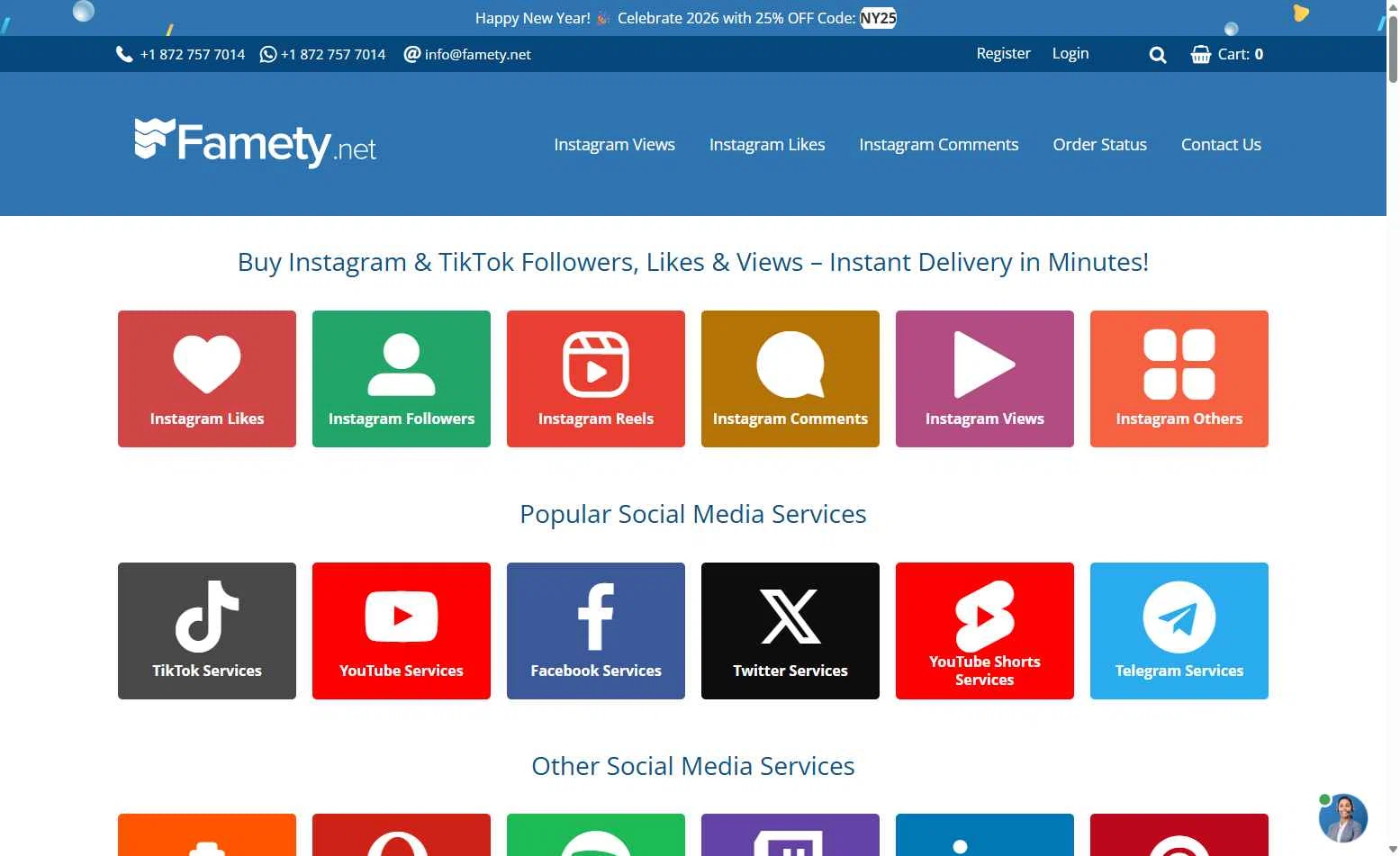Open the Facebook Services tile
The width and height of the screenshot is (1400, 856).
[x=596, y=631]
